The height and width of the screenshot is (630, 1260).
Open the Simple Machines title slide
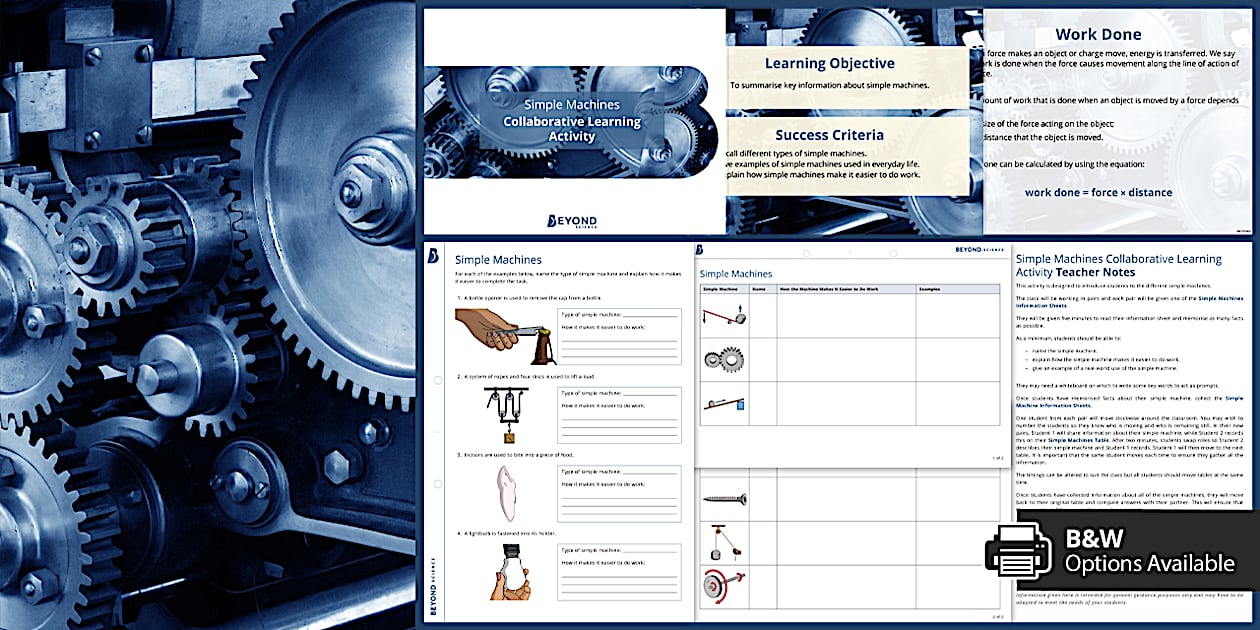[x=572, y=120]
